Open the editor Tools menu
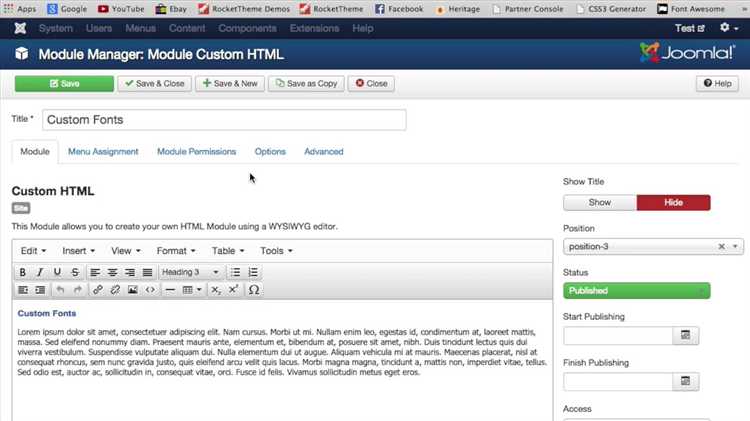Image resolution: width=750 pixels, height=421 pixels. pyautogui.click(x=276, y=251)
